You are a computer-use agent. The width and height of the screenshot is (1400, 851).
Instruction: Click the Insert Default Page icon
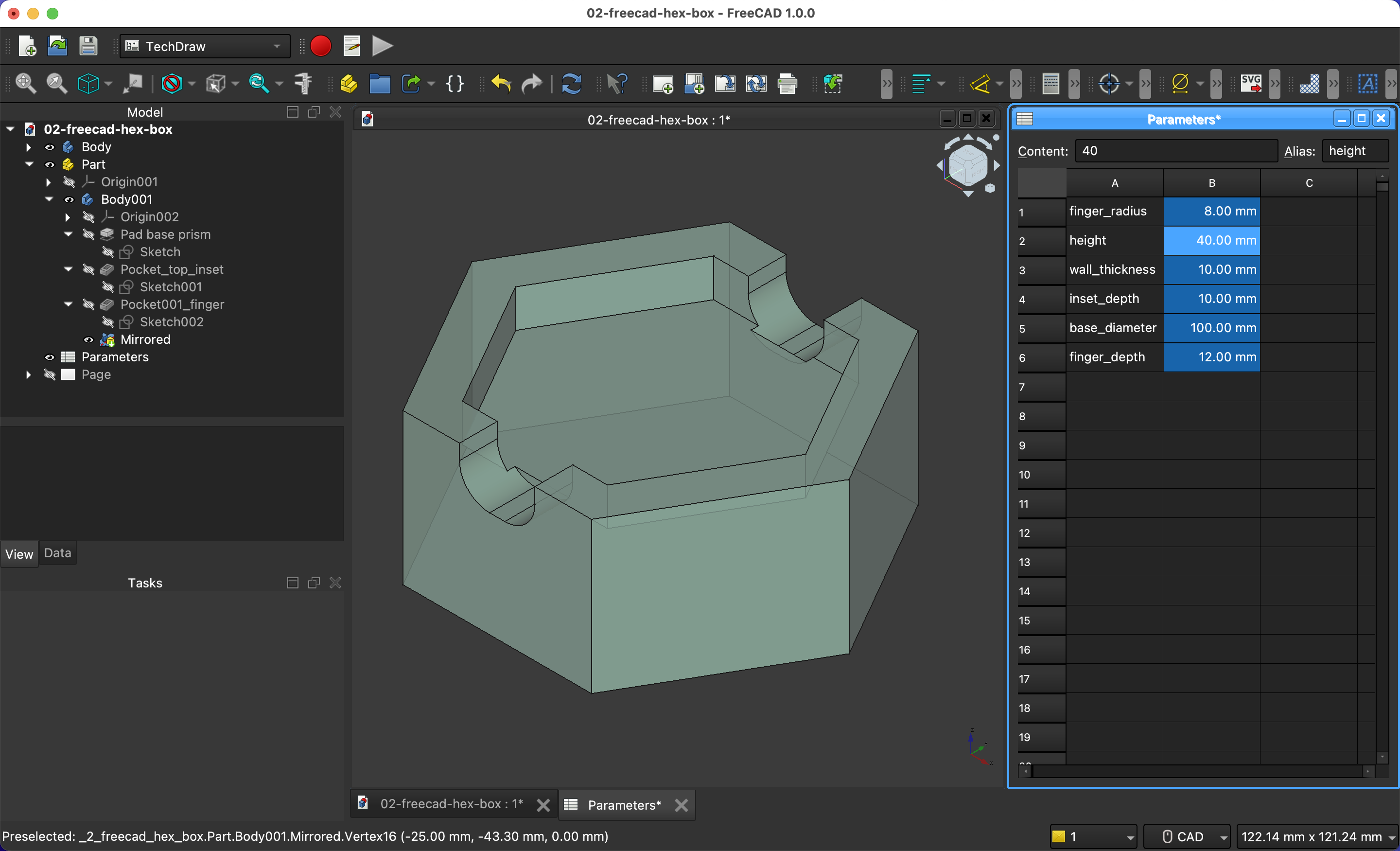(663, 84)
